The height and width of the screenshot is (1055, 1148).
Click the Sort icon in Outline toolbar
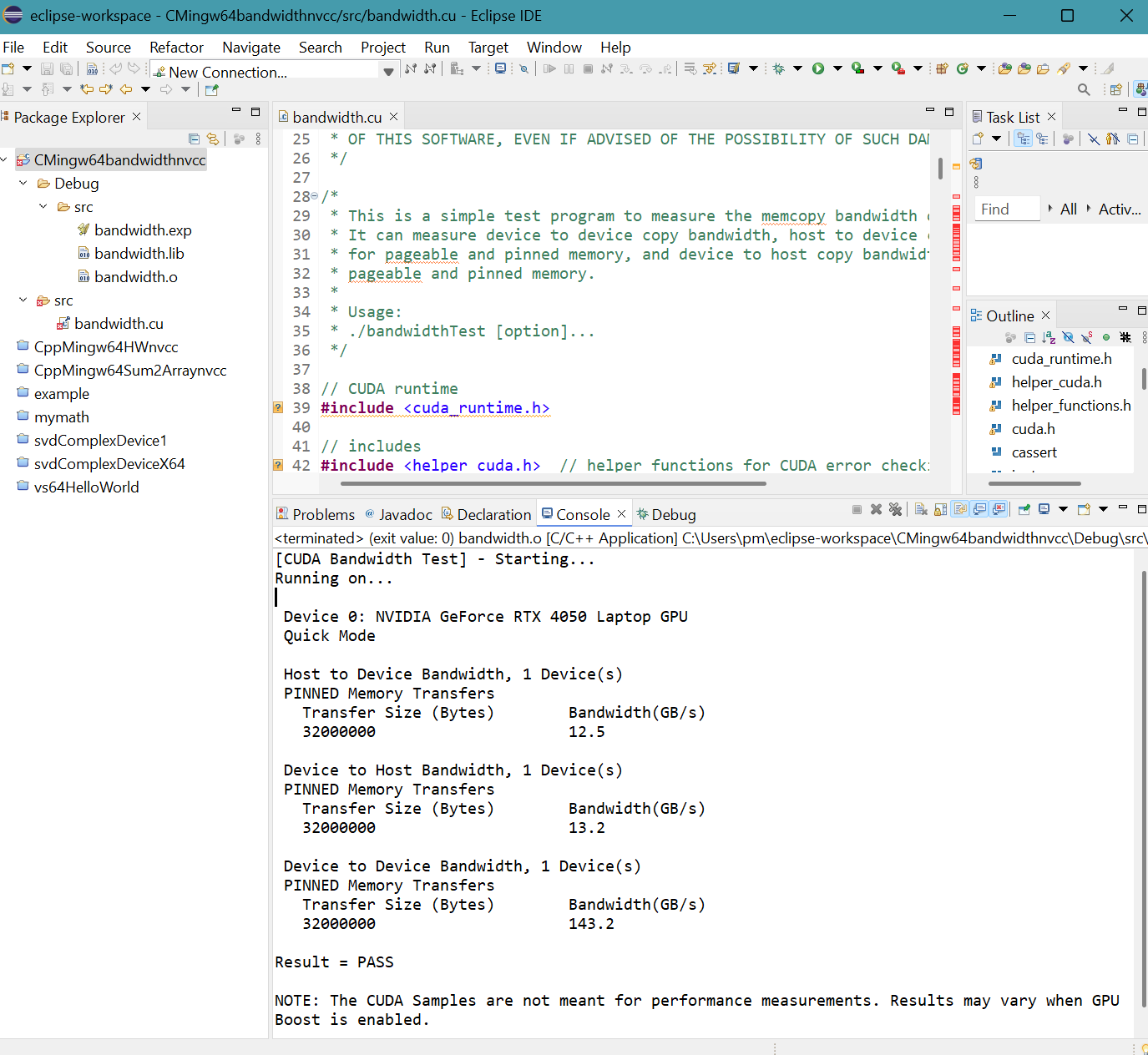point(1049,337)
